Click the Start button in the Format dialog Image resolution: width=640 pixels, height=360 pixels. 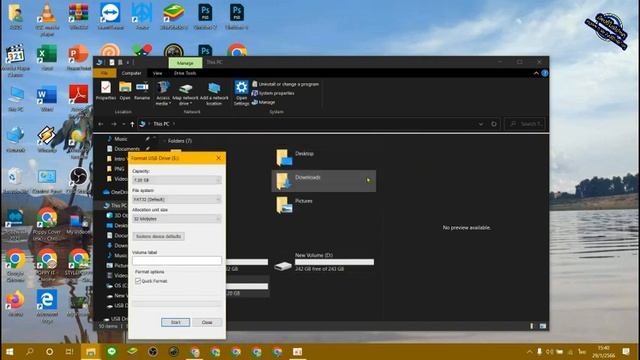click(176, 322)
